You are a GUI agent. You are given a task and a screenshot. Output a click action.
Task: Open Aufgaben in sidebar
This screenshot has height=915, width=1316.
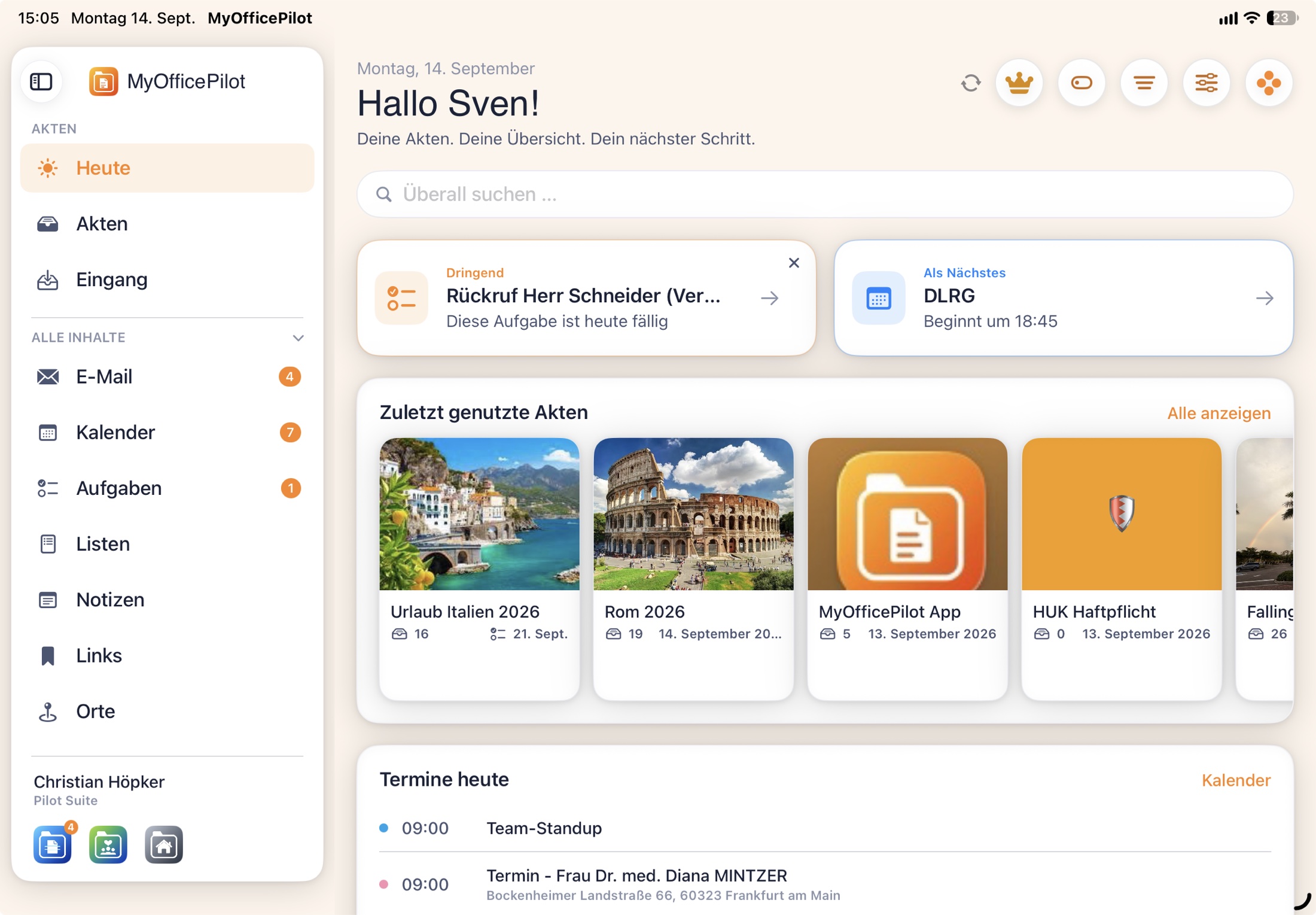(167, 488)
